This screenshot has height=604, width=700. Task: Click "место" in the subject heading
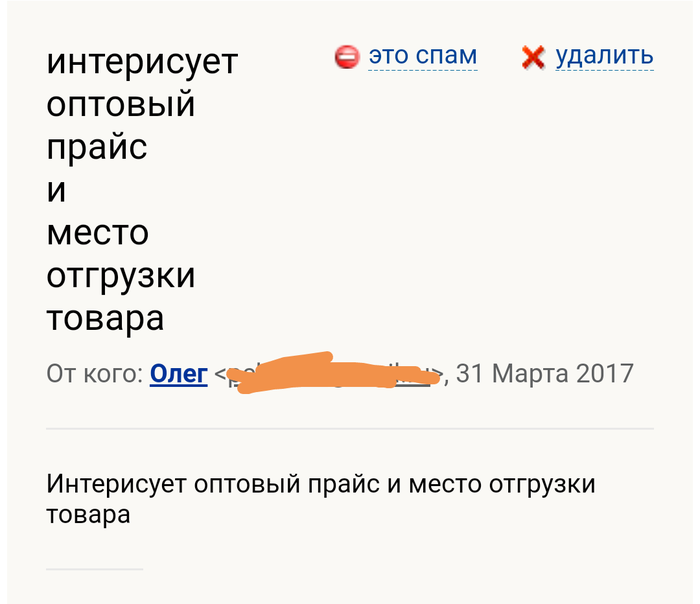[x=97, y=234]
